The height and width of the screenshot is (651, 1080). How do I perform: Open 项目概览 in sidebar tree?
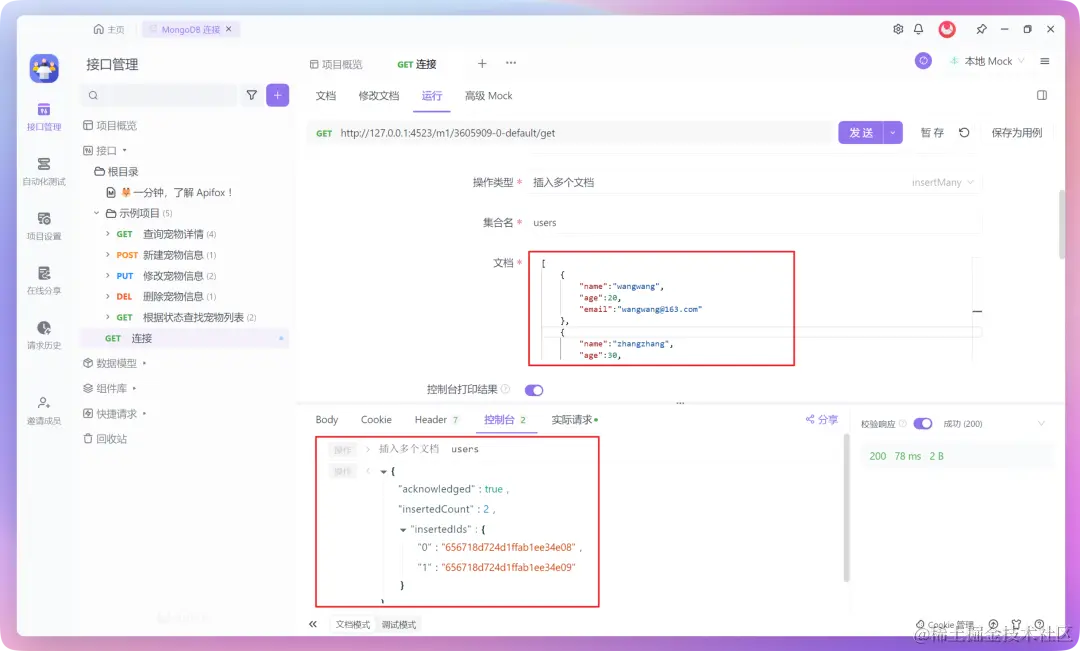(110, 125)
